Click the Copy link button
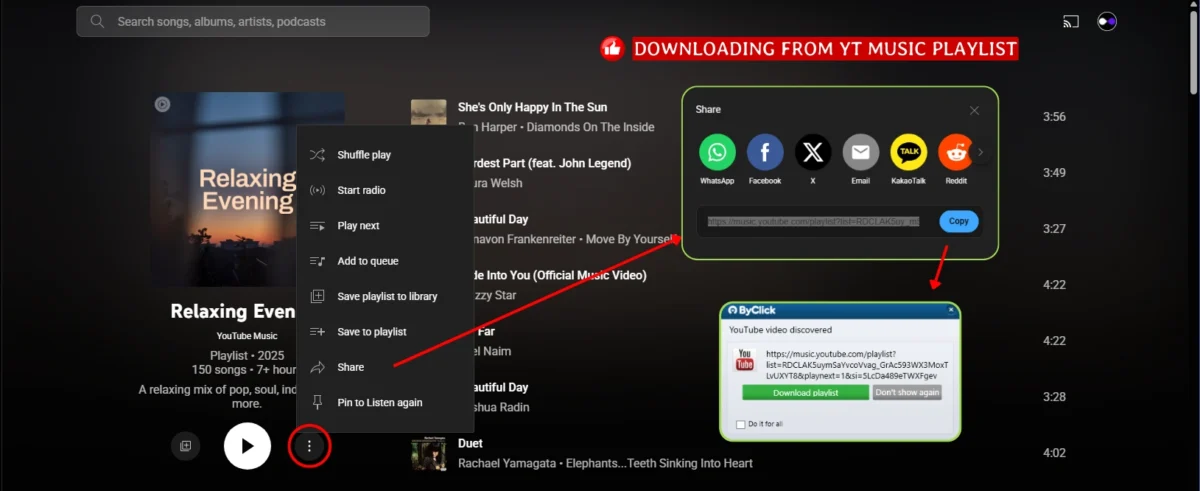The height and width of the screenshot is (491, 1200). 958,221
